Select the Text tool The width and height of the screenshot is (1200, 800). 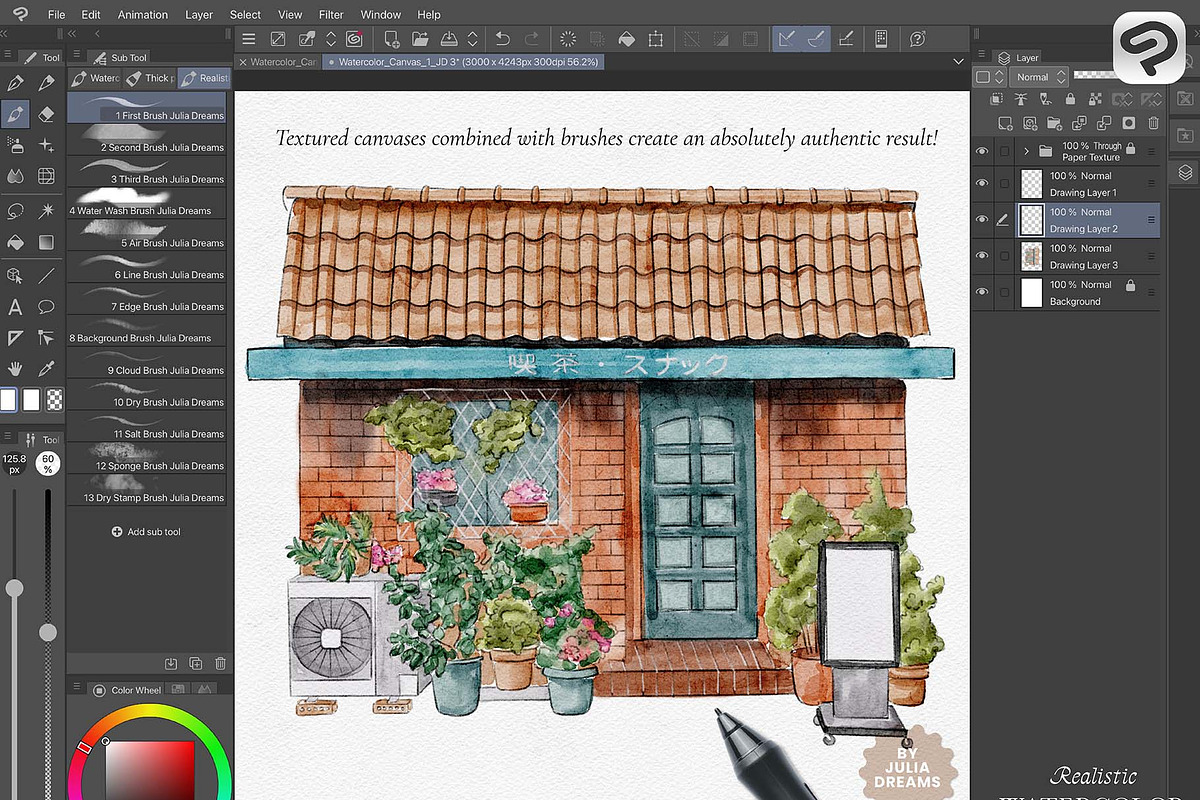(x=15, y=307)
